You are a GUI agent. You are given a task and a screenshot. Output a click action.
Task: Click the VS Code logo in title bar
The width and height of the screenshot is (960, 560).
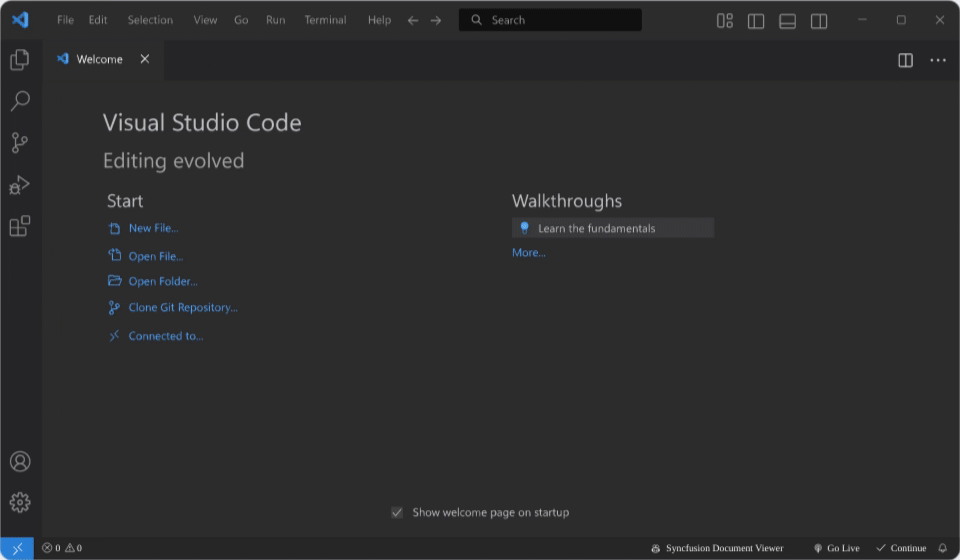coord(20,20)
